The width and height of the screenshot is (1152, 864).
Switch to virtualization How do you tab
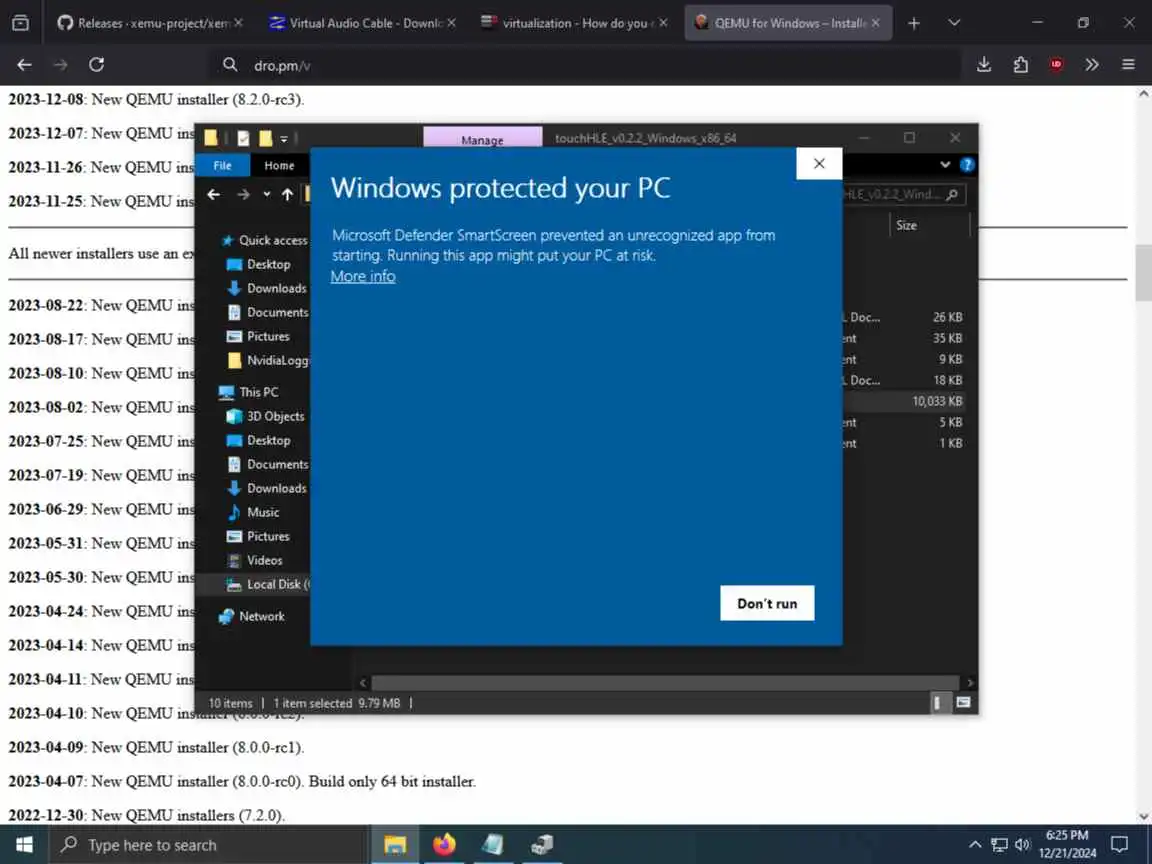pyautogui.click(x=574, y=24)
